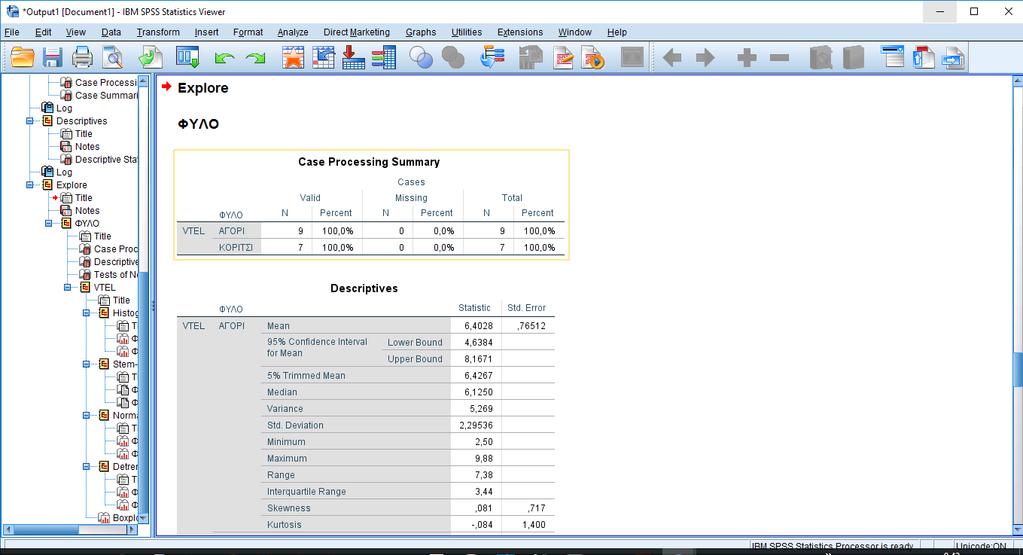This screenshot has width=1023, height=555.
Task: Collapse the Explore node in outline
Action: point(29,185)
